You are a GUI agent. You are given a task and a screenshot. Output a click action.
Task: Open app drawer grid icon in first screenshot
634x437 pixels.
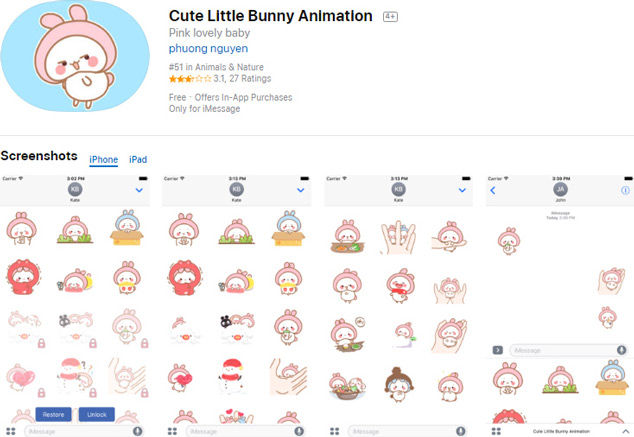[x=11, y=431]
